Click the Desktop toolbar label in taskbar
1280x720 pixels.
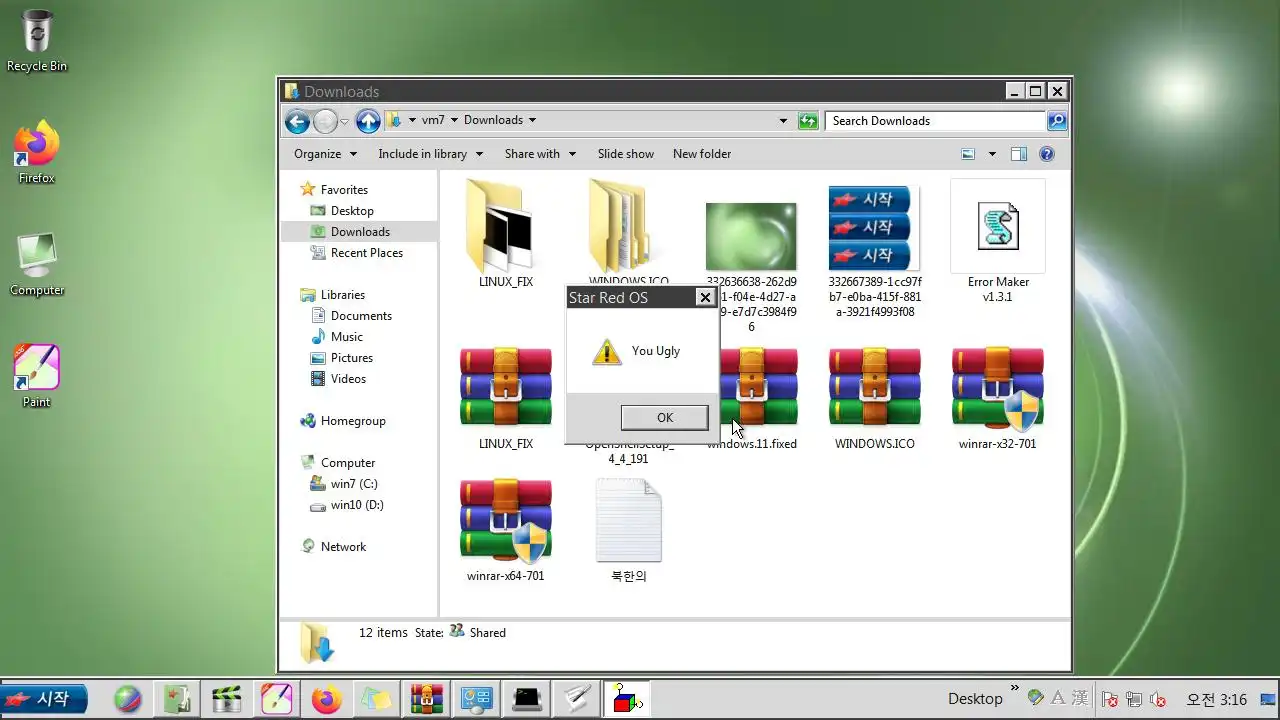(975, 699)
